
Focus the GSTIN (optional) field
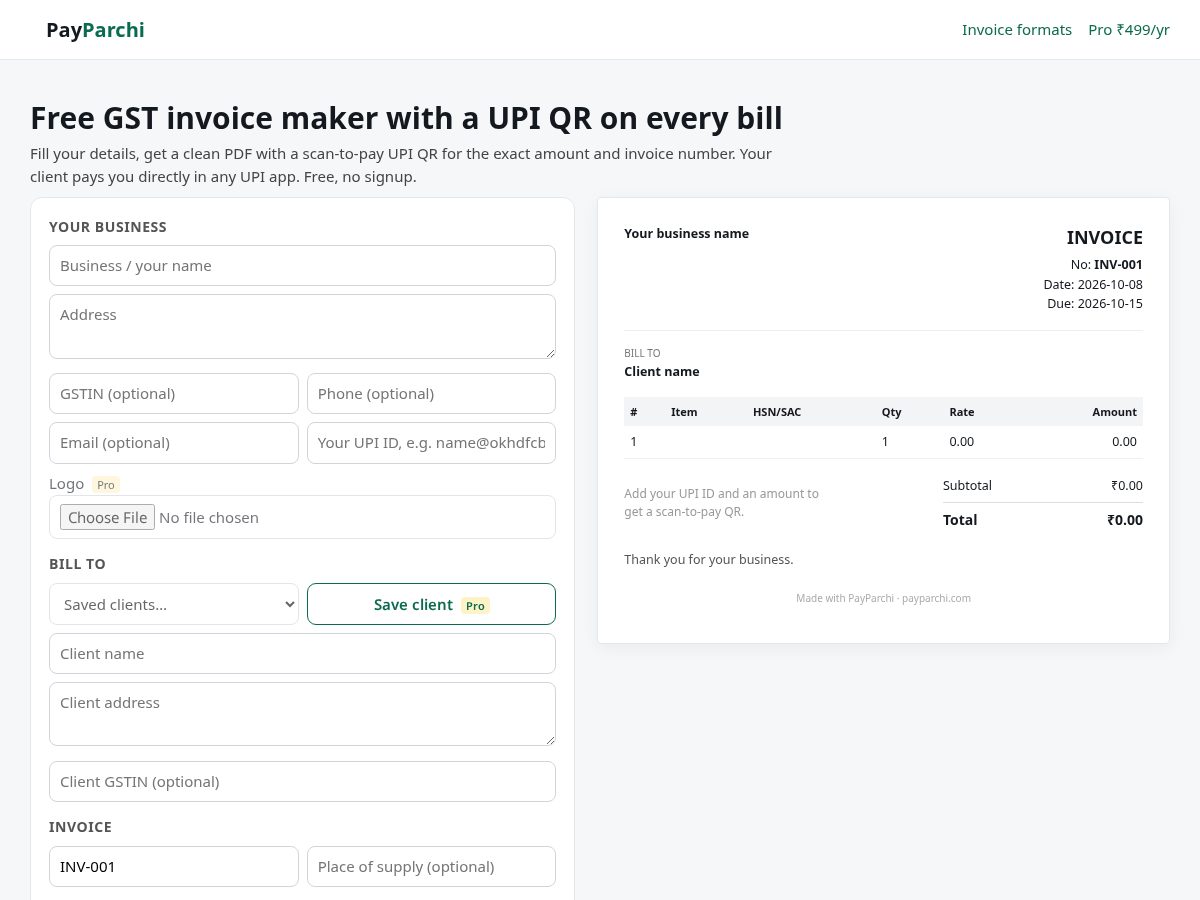174,394
